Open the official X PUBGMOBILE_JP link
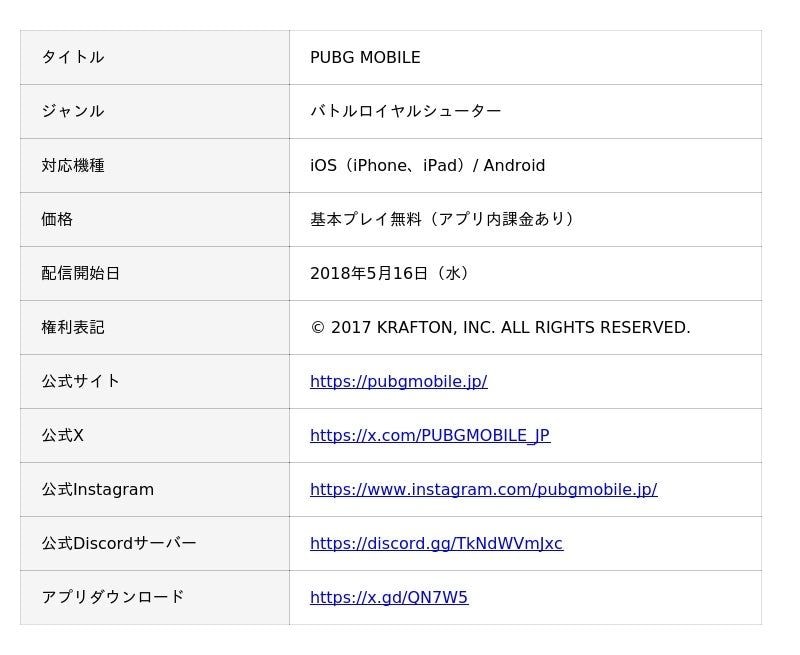Viewport: 800px width, 655px height. point(430,436)
